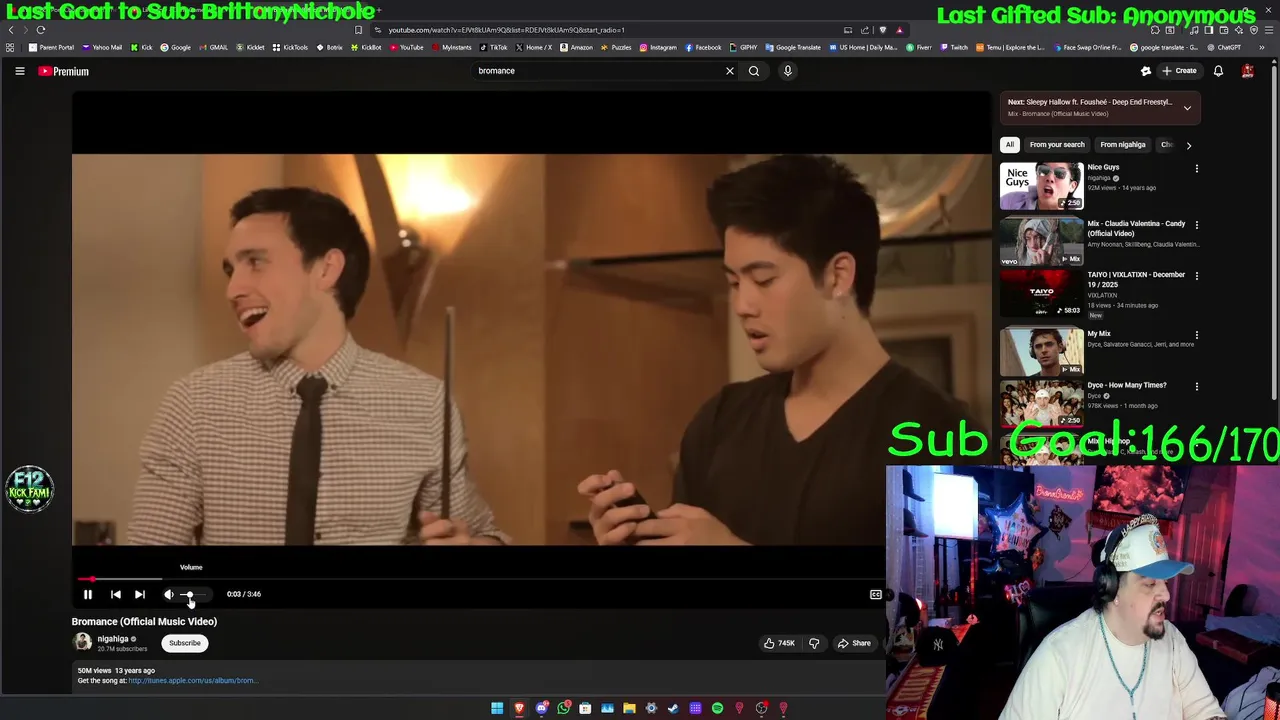Open Discord in the taskbar

click(x=542, y=708)
